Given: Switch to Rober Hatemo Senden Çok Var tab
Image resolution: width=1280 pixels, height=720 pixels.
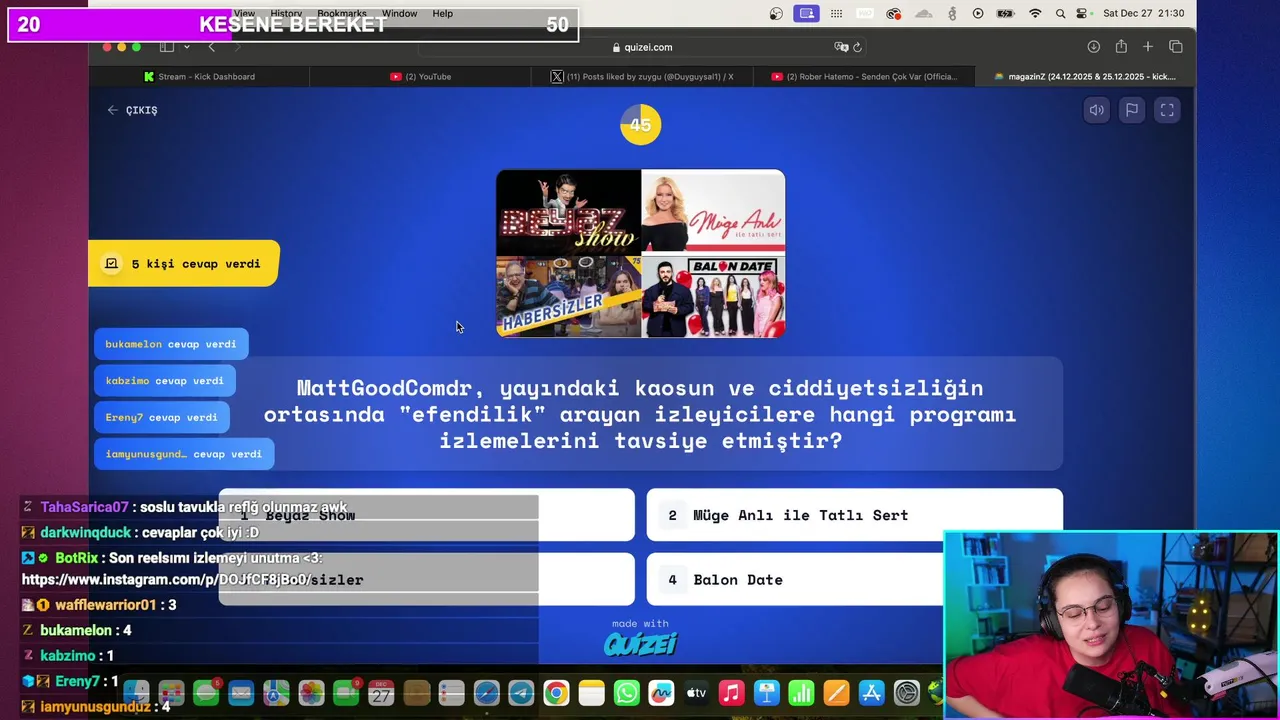Looking at the screenshot, I should tap(863, 76).
